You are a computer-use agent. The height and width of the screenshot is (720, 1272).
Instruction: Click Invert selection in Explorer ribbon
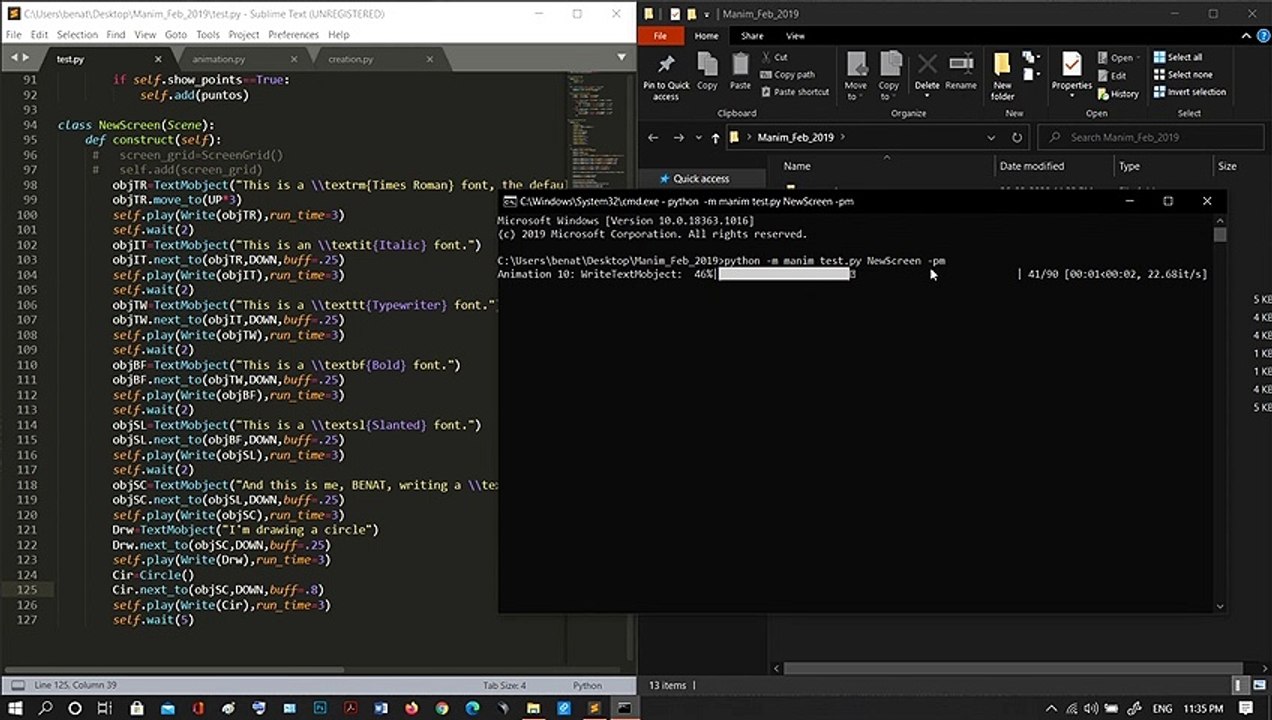pyautogui.click(x=1189, y=91)
